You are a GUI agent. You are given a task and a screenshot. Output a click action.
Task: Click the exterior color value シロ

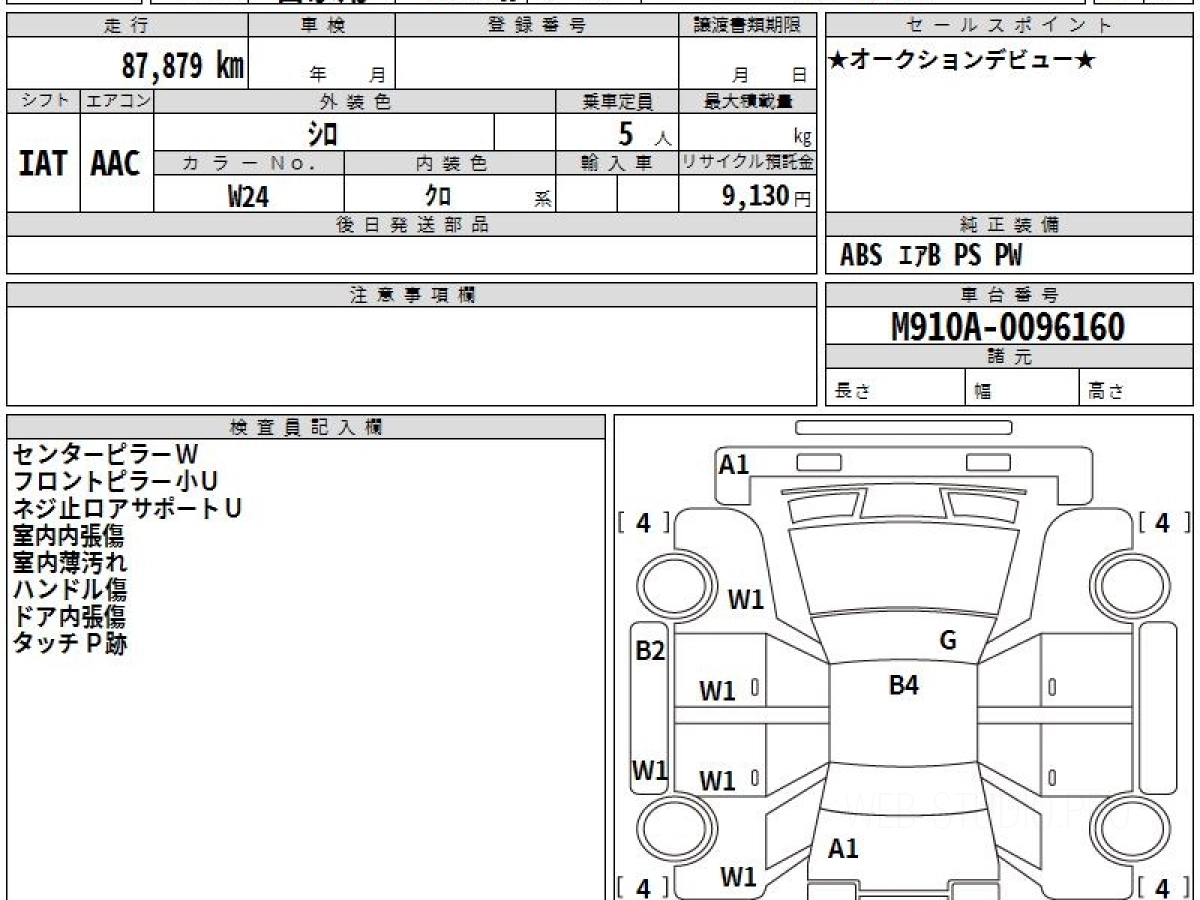322,132
